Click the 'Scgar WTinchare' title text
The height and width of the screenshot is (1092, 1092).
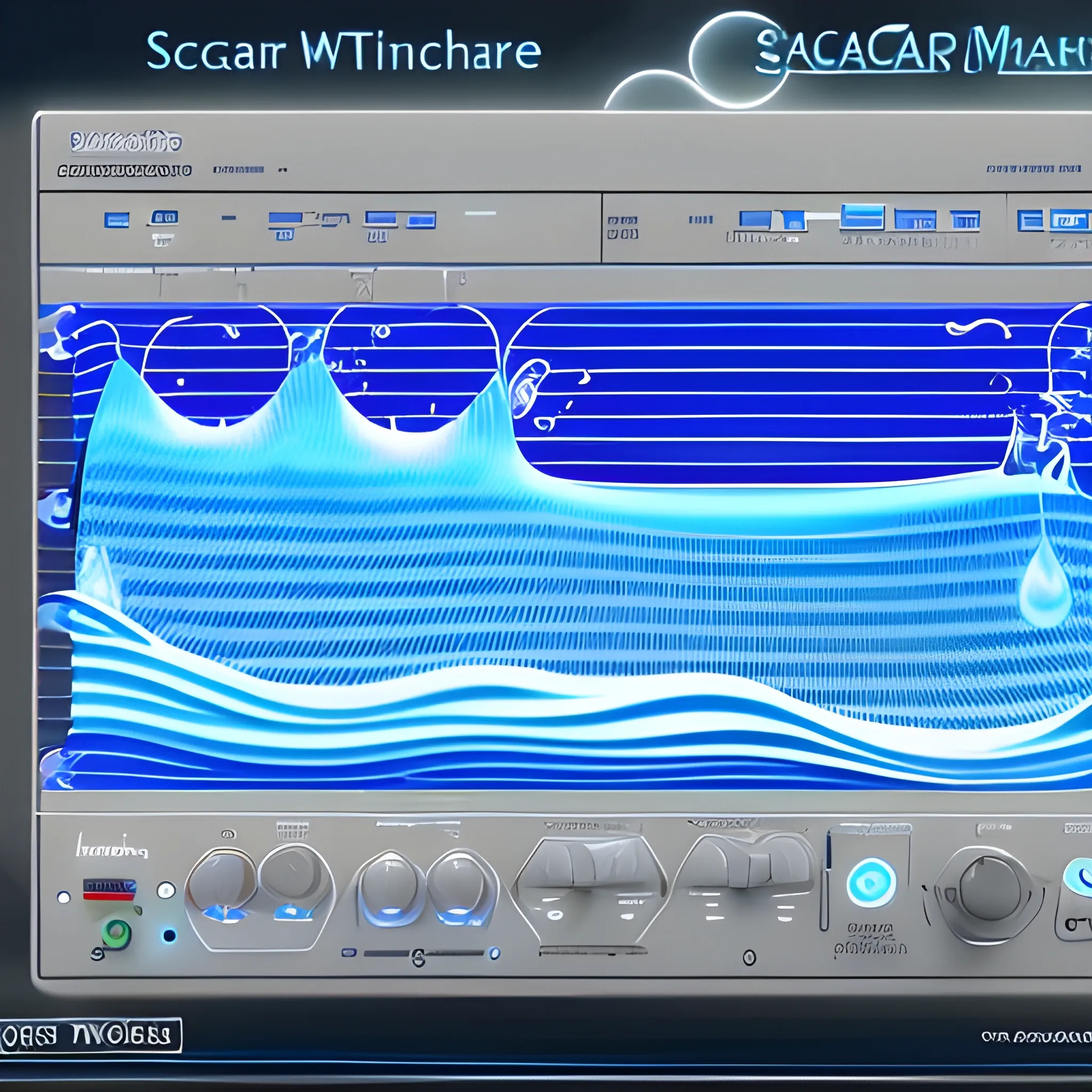point(344,51)
